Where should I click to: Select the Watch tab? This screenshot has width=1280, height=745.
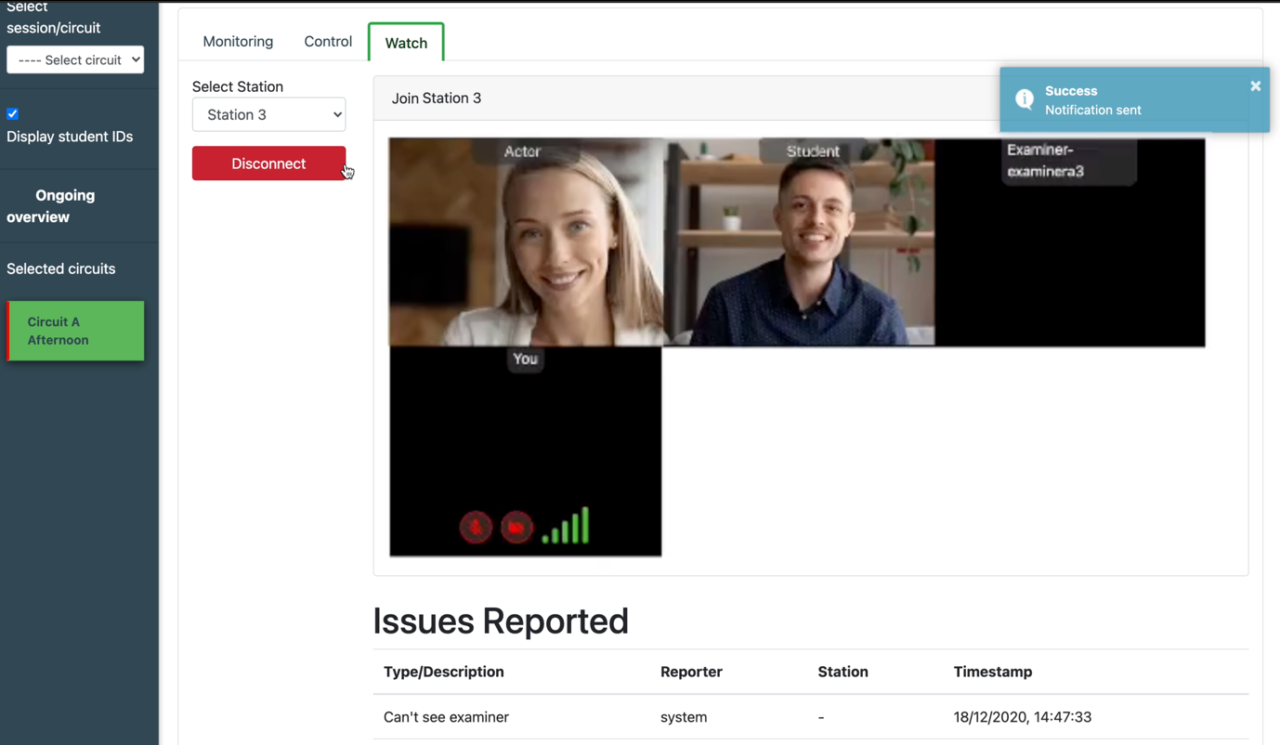click(406, 43)
